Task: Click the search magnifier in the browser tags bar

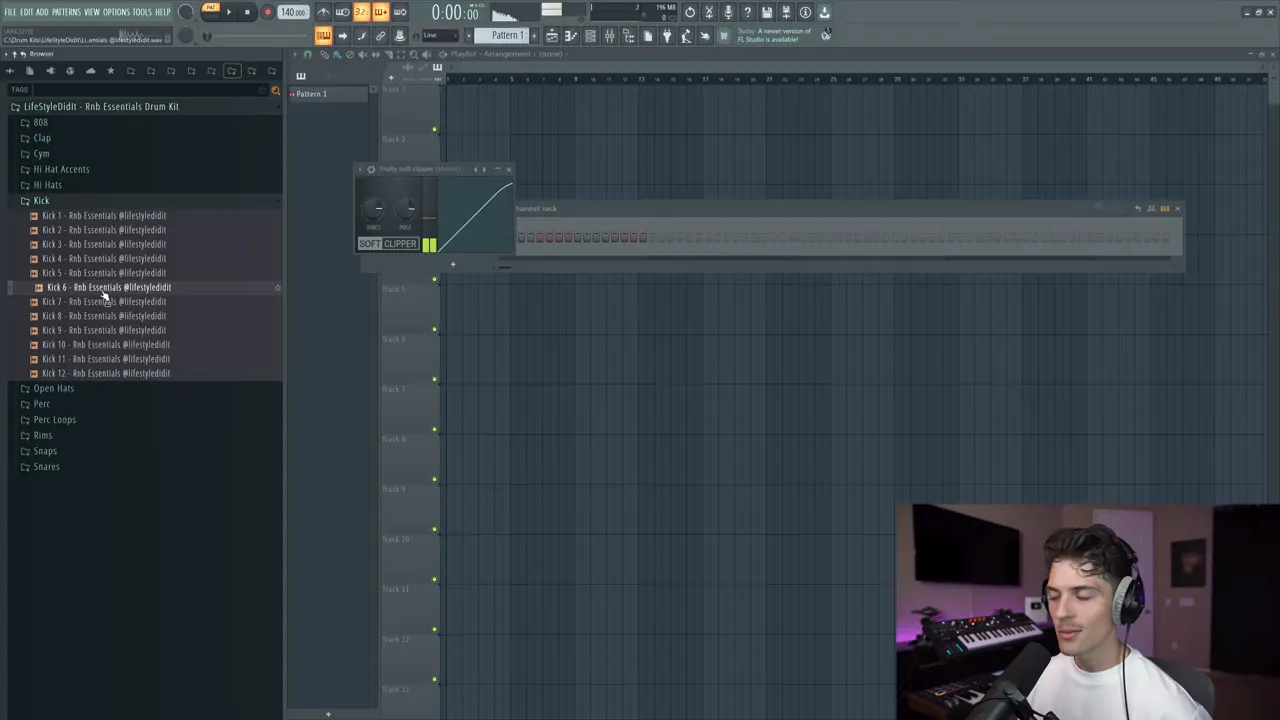Action: pyautogui.click(x=276, y=90)
